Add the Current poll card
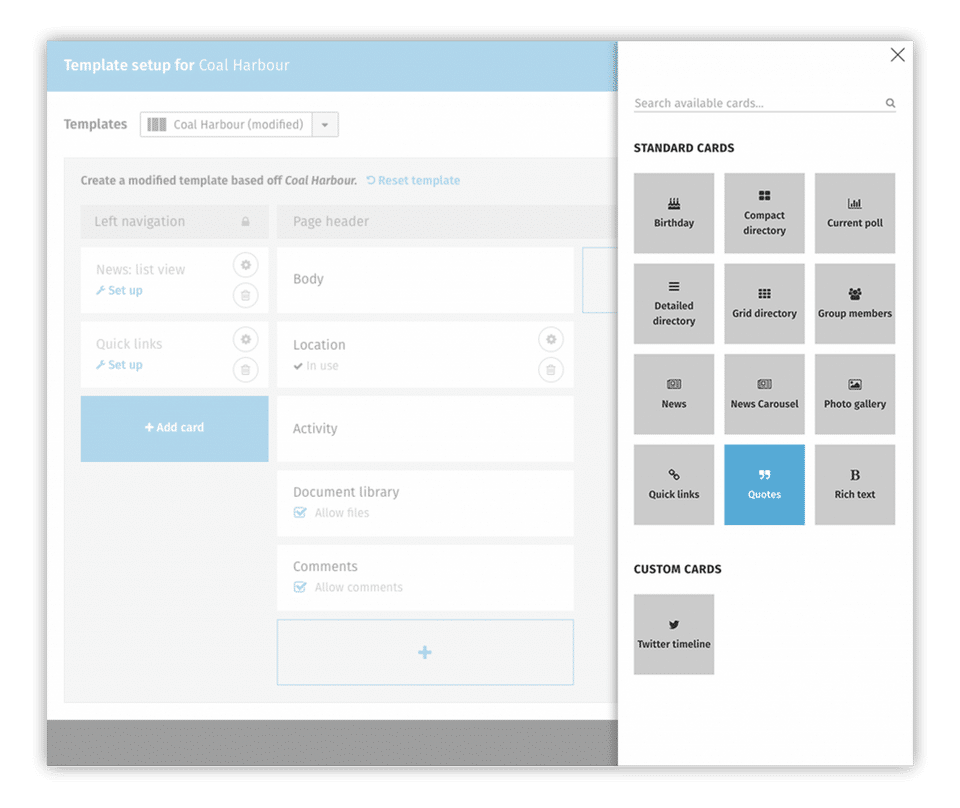960x808 pixels. pyautogui.click(x=855, y=213)
